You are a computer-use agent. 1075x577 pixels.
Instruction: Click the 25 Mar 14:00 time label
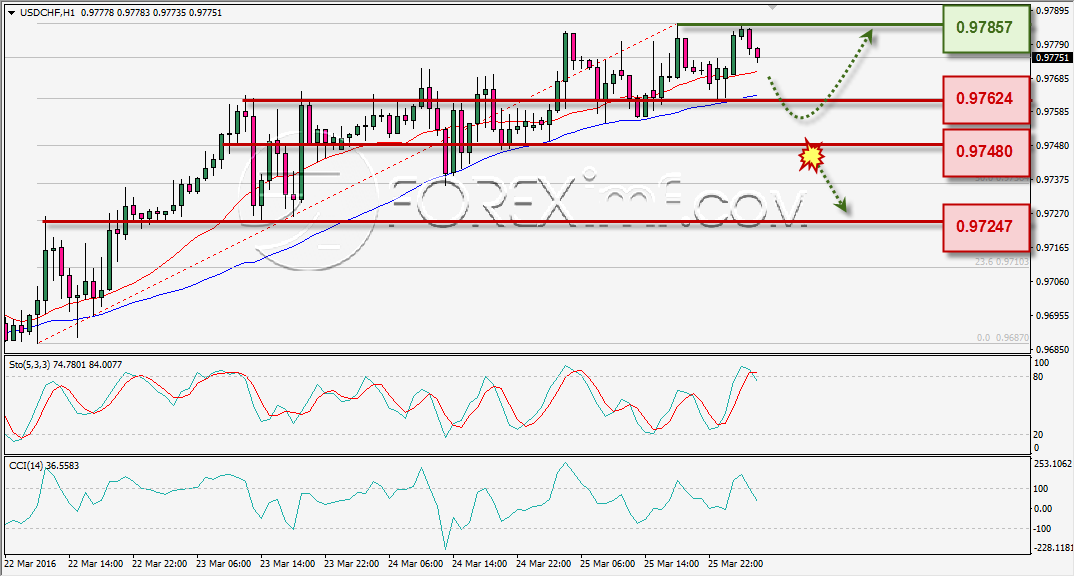coord(671,564)
